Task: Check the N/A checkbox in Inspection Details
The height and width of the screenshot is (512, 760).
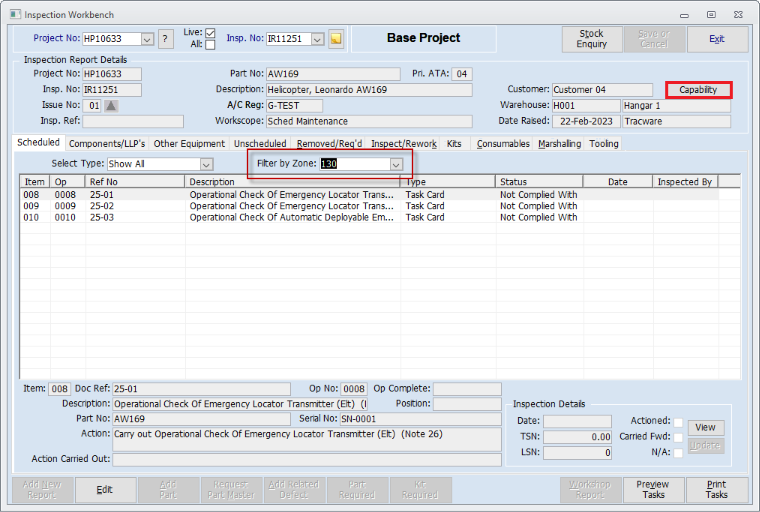Action: pyautogui.click(x=679, y=453)
